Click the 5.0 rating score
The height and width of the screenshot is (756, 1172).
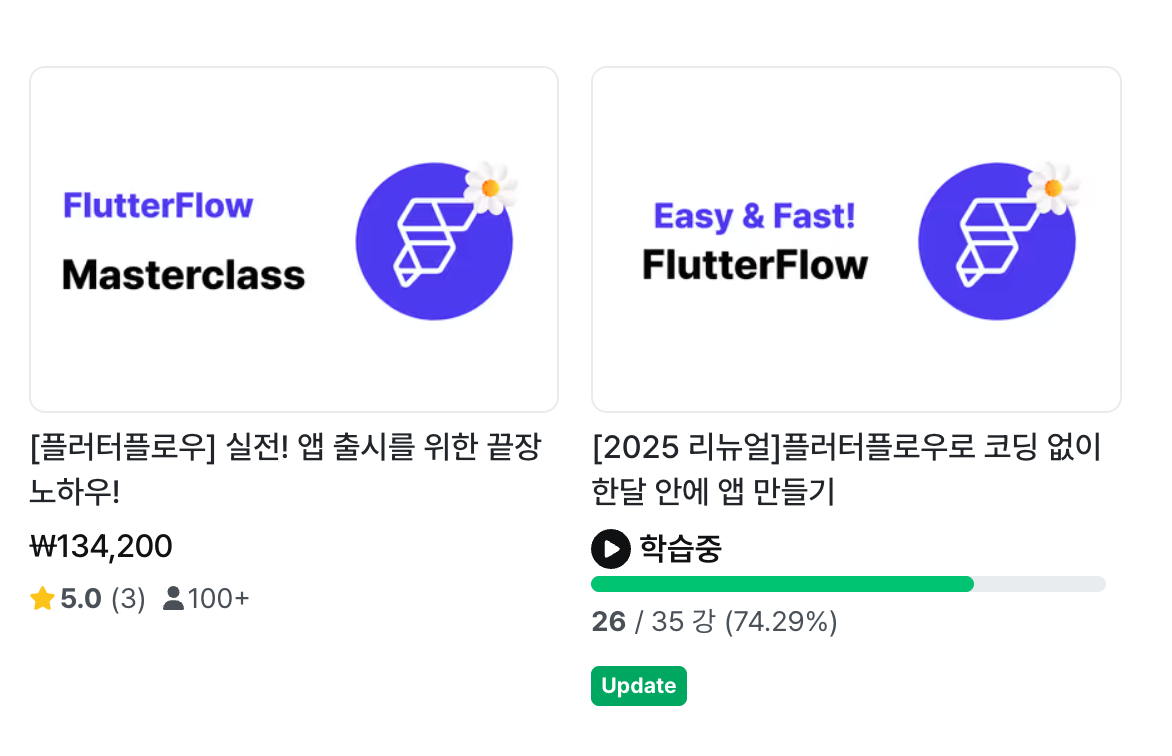81,599
